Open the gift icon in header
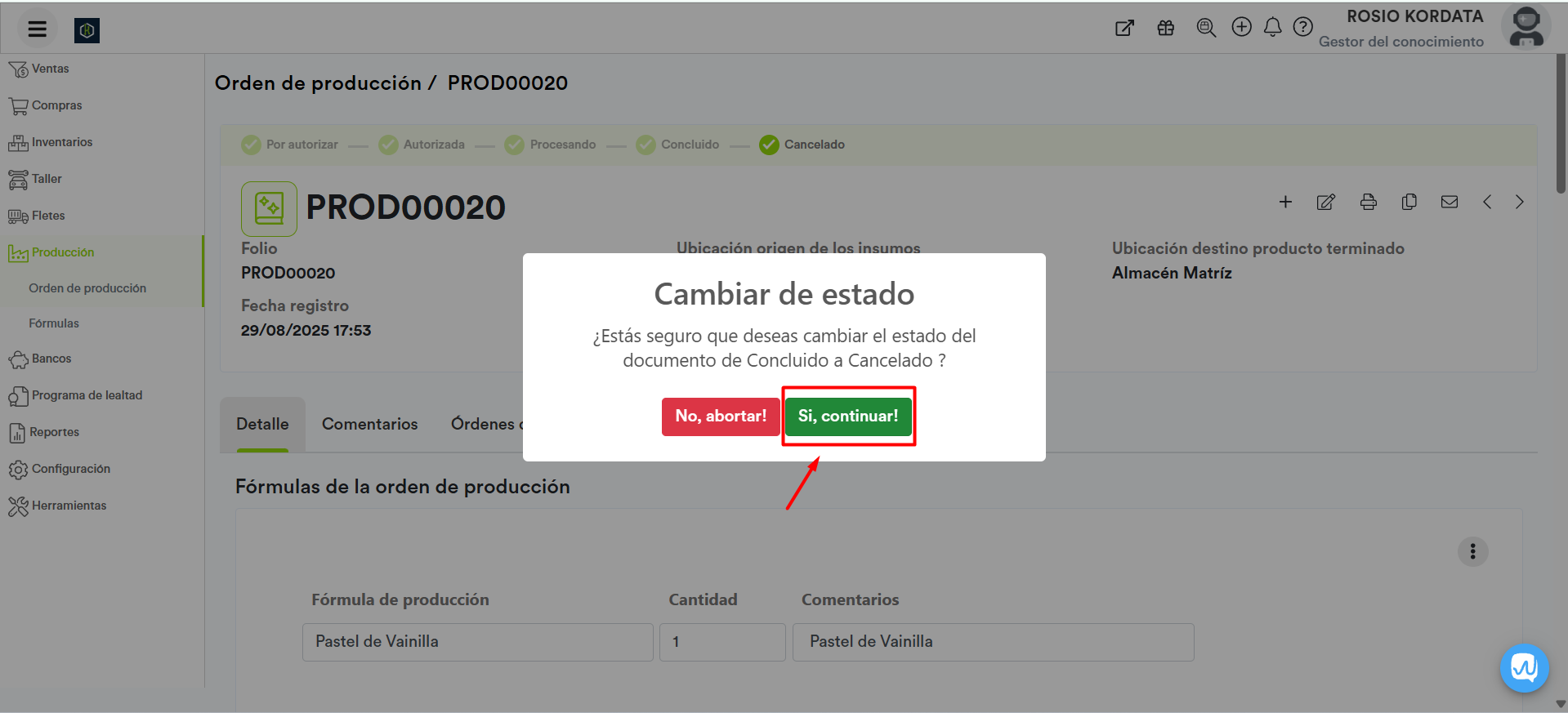 (1166, 28)
